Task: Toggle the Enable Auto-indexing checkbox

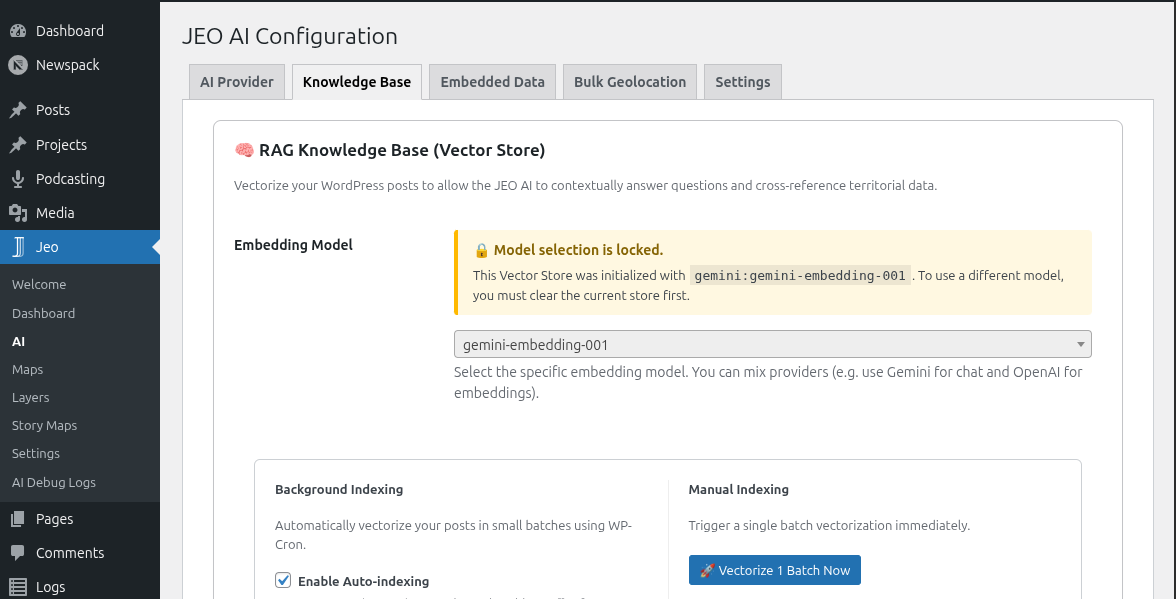Action: tap(284, 580)
